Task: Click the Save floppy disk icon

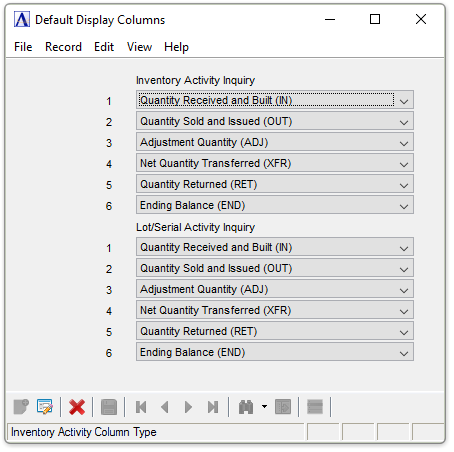Action: [x=109, y=407]
